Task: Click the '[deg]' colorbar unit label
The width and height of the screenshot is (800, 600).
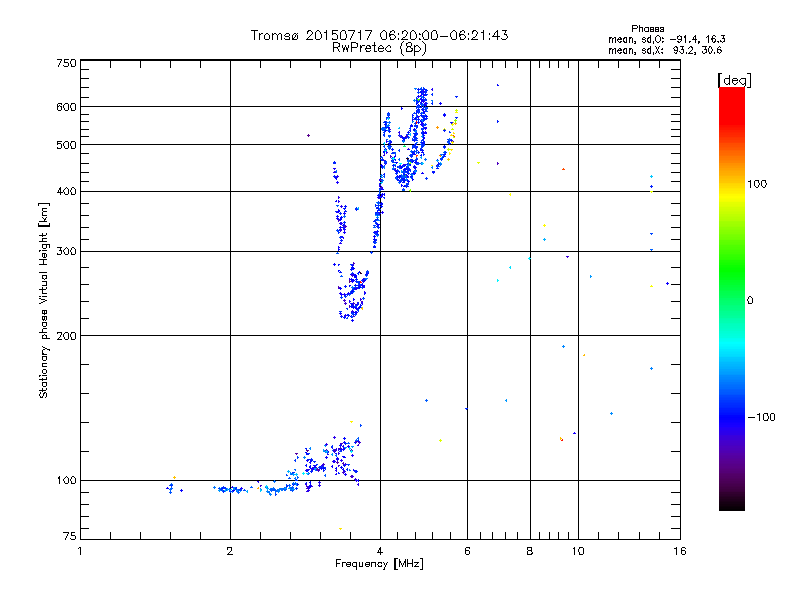Action: pos(734,80)
